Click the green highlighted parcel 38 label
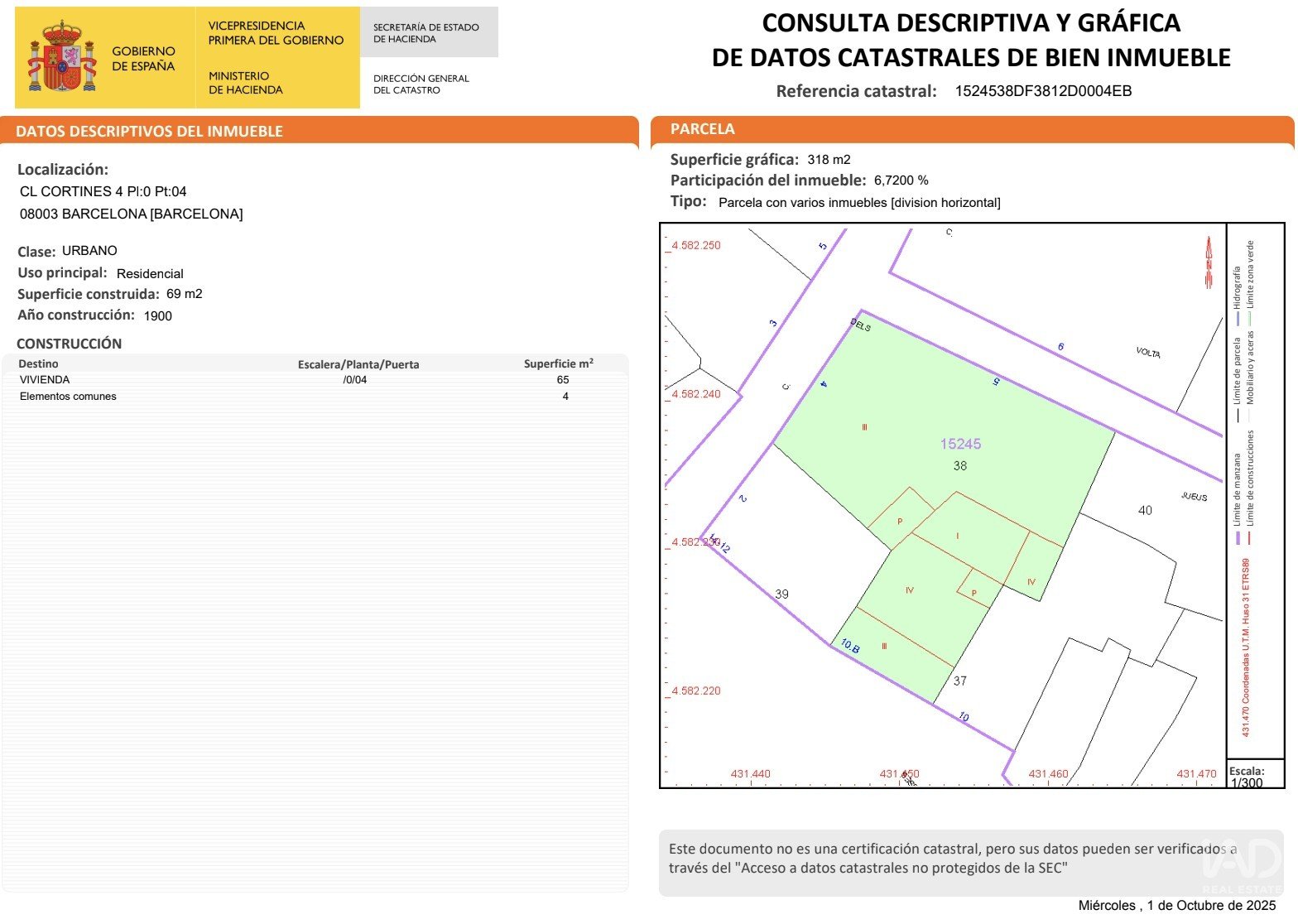The height and width of the screenshot is (924, 1298). 960,466
